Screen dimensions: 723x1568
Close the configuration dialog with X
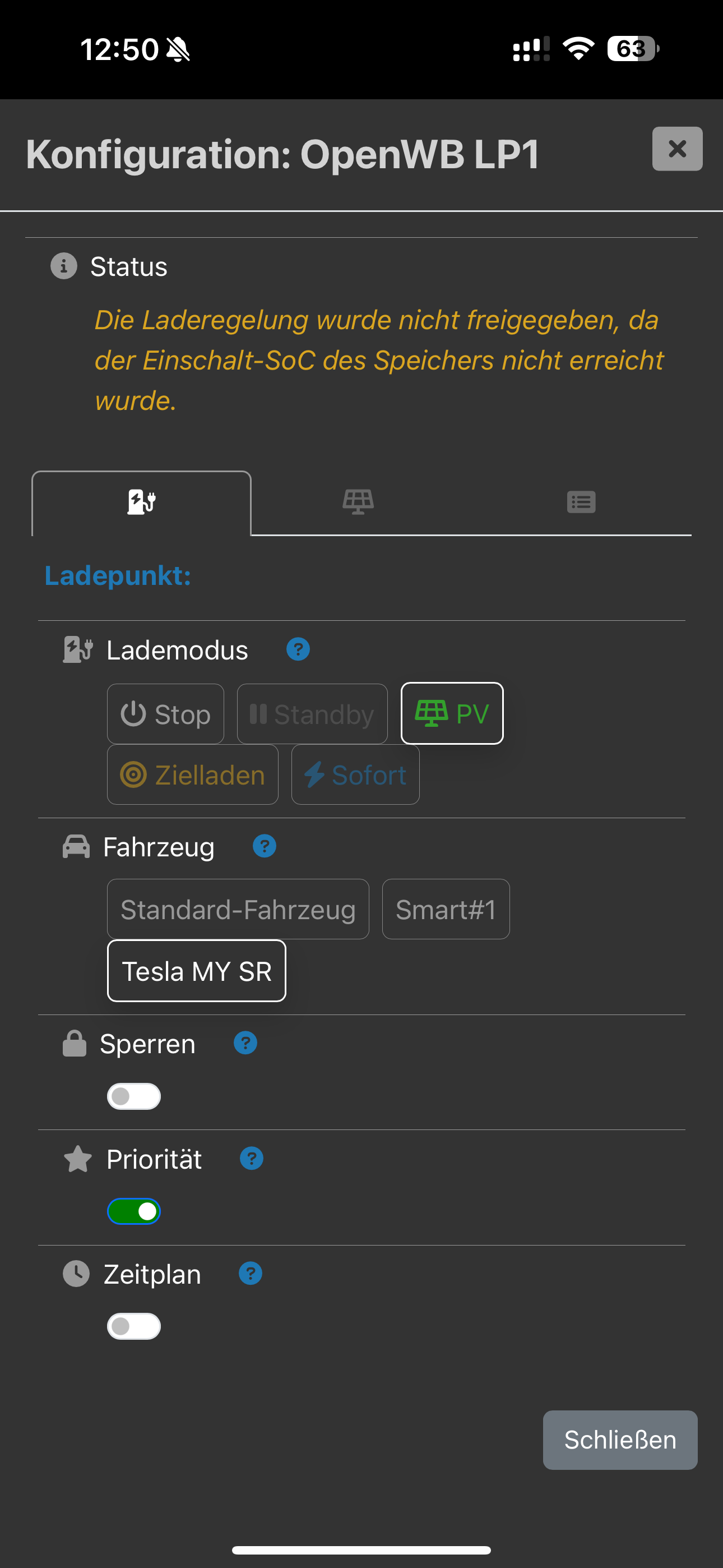[676, 149]
